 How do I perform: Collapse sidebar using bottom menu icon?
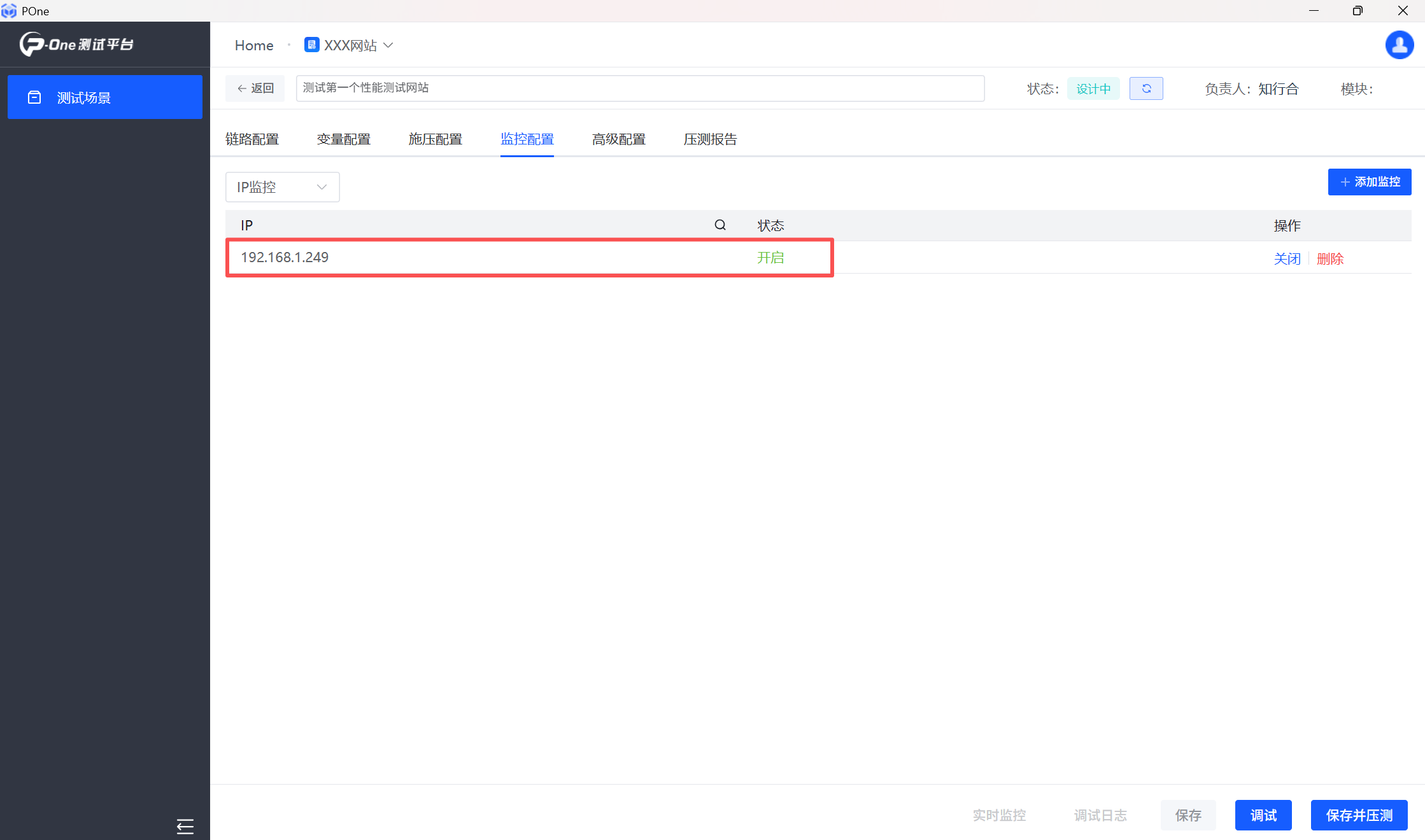(185, 826)
